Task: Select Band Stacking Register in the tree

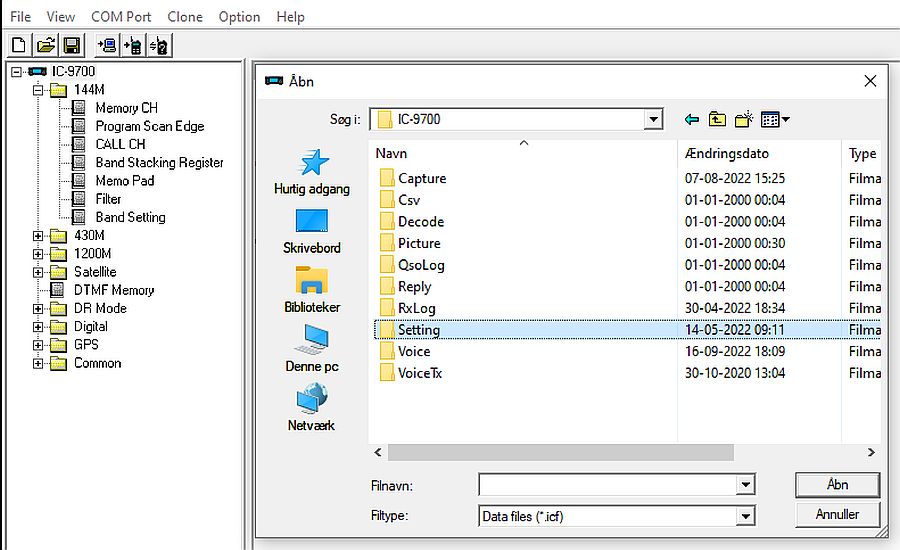Action: point(160,162)
